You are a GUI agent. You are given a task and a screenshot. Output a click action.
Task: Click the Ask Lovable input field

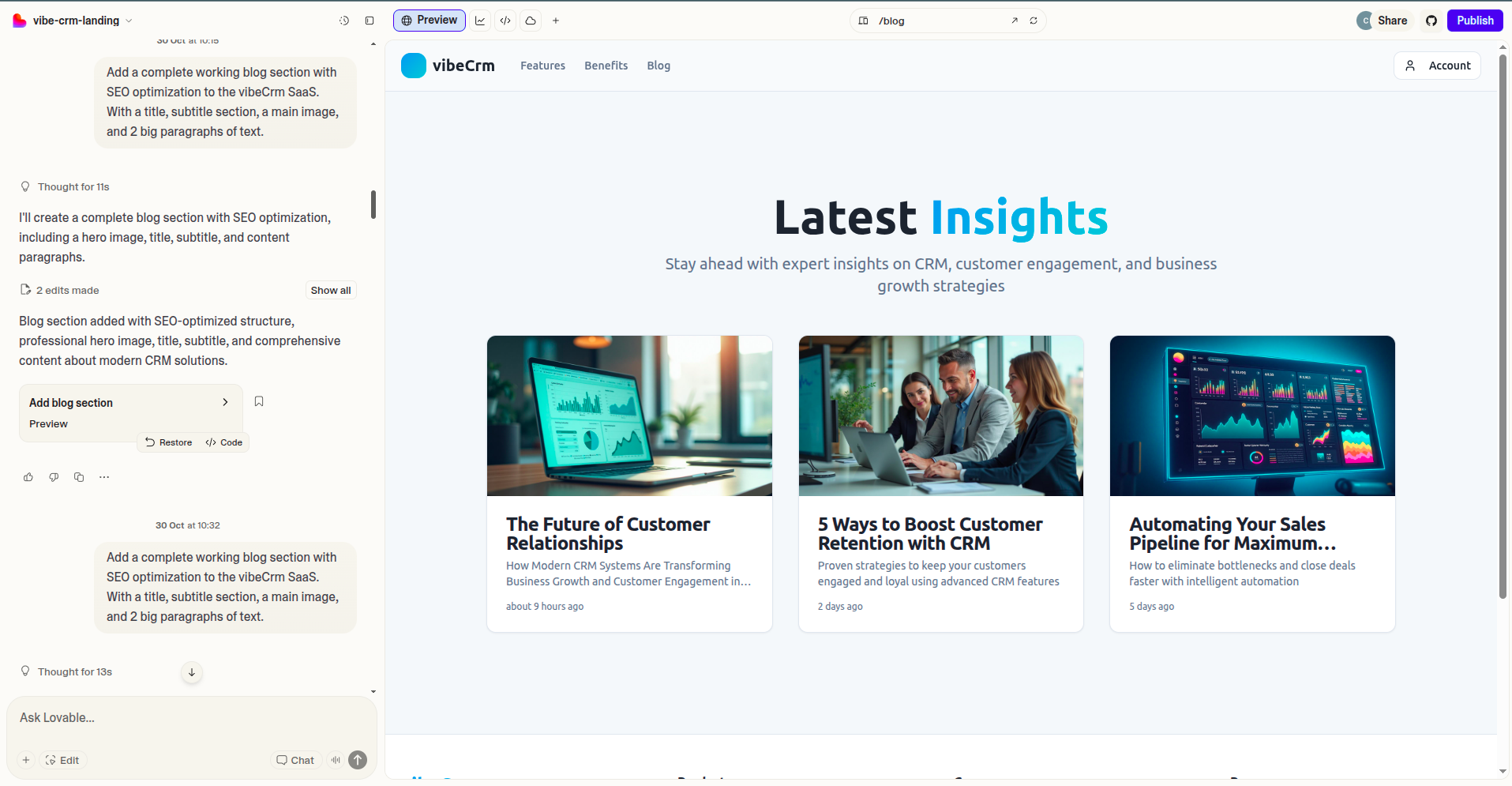point(189,717)
